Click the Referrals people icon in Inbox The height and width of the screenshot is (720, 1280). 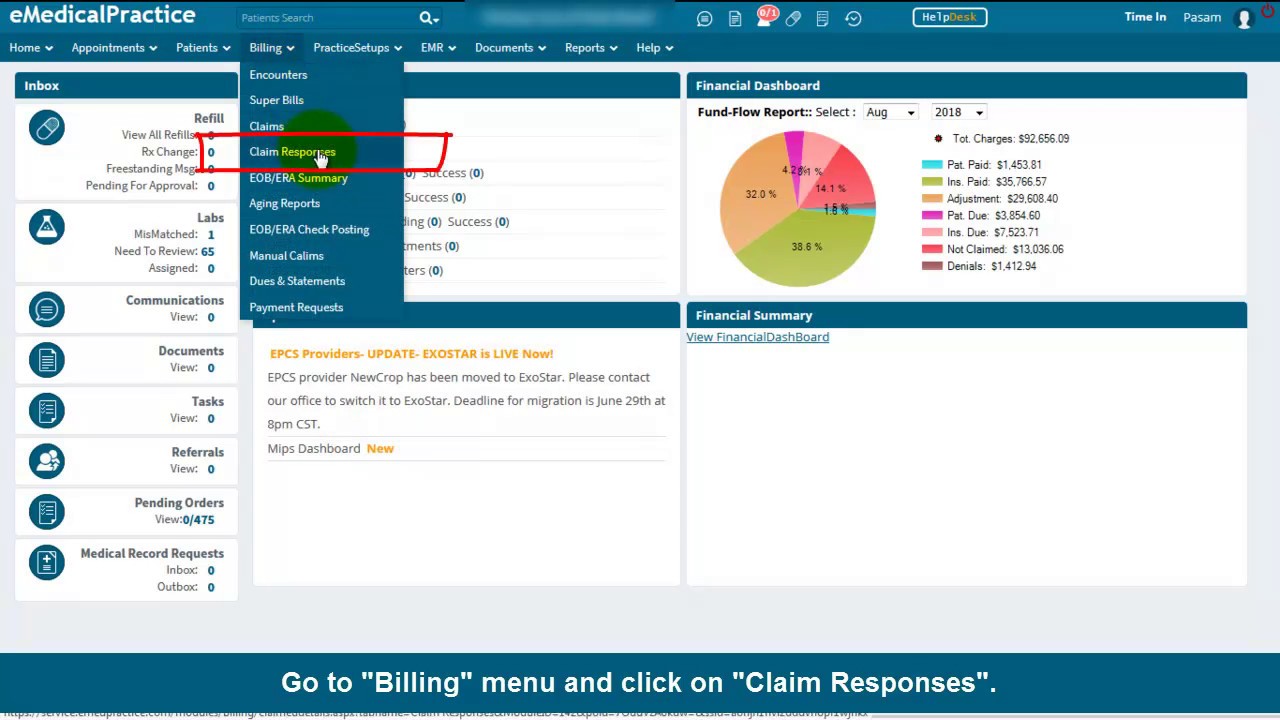pyautogui.click(x=47, y=461)
